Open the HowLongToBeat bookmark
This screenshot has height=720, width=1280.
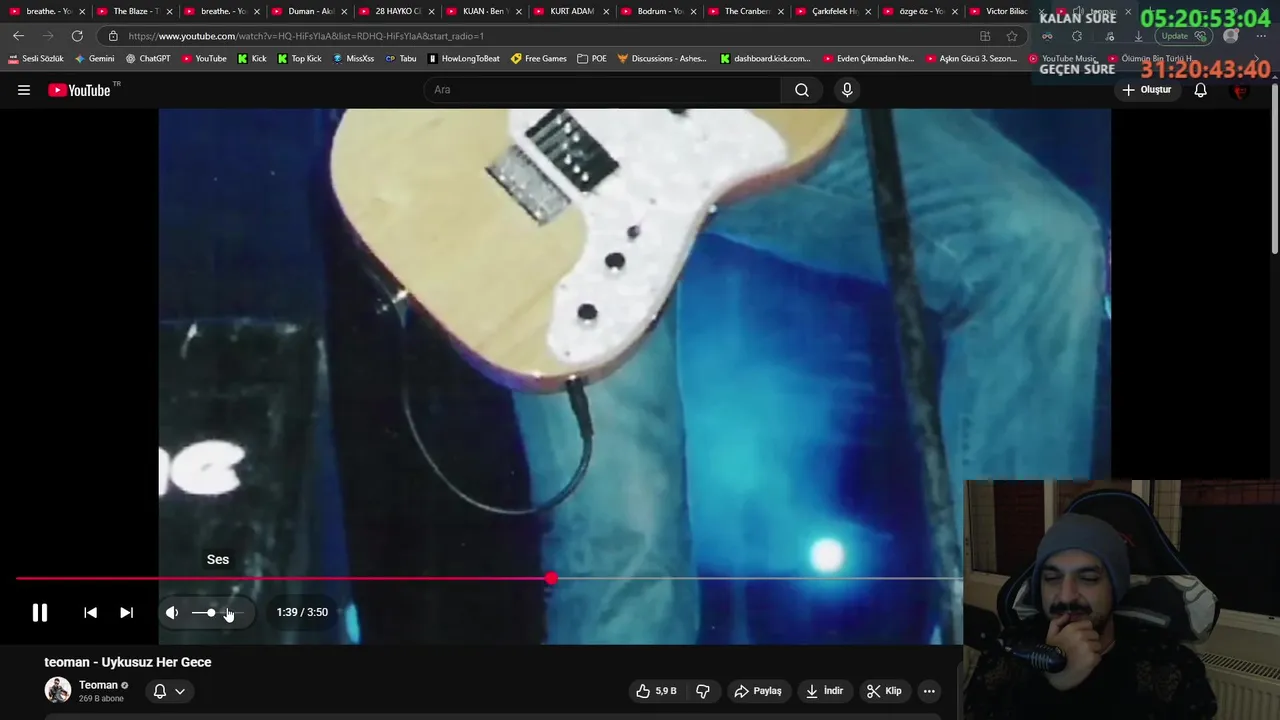coord(463,59)
